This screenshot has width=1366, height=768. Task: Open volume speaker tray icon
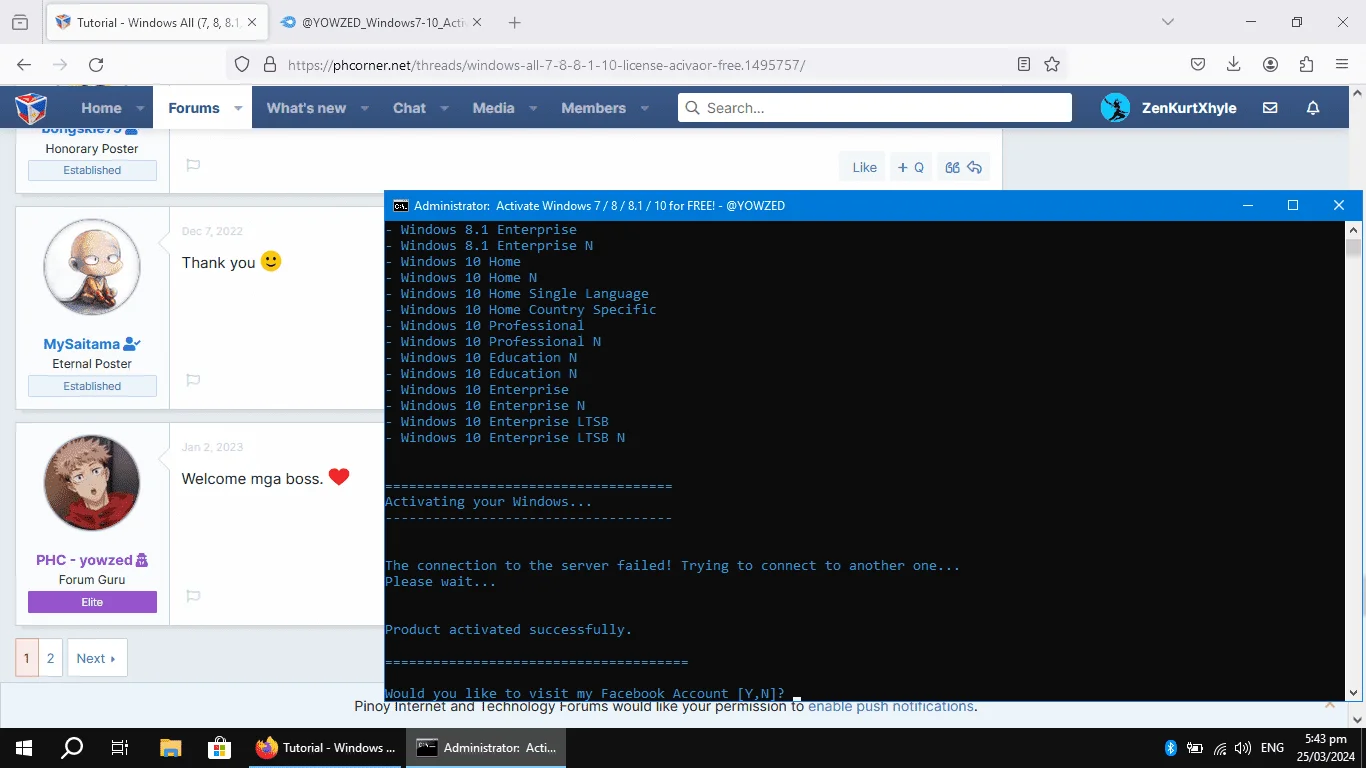coord(1243,748)
